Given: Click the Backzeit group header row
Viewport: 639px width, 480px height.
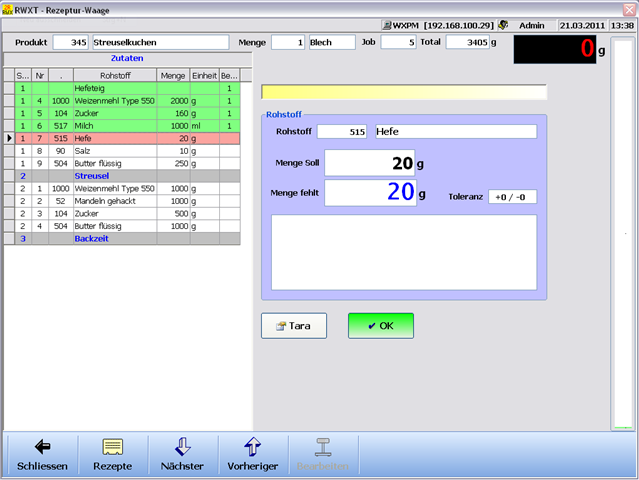Looking at the screenshot, I should pyautogui.click(x=115, y=239).
